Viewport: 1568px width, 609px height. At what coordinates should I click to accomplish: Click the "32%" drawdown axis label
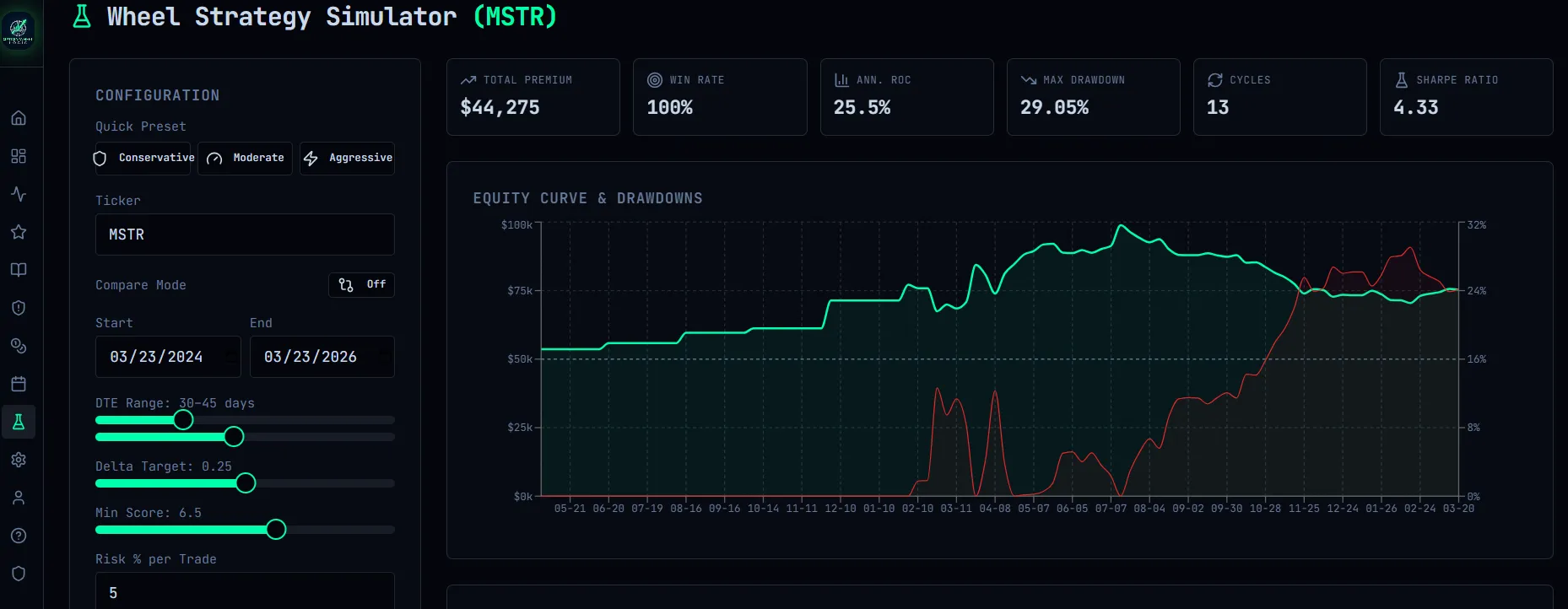tap(1477, 225)
